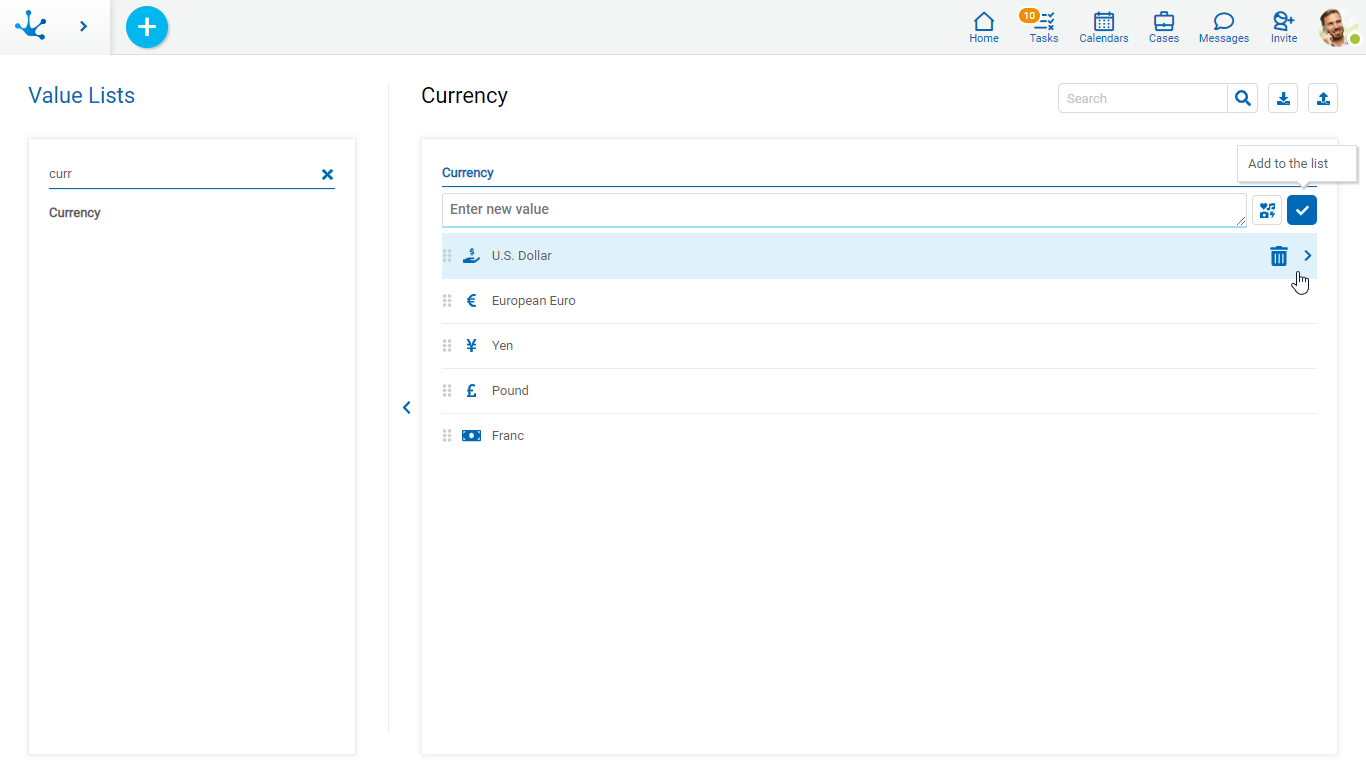The width and height of the screenshot is (1366, 768).
Task: Click the Franc drag handle
Action: pos(447,436)
